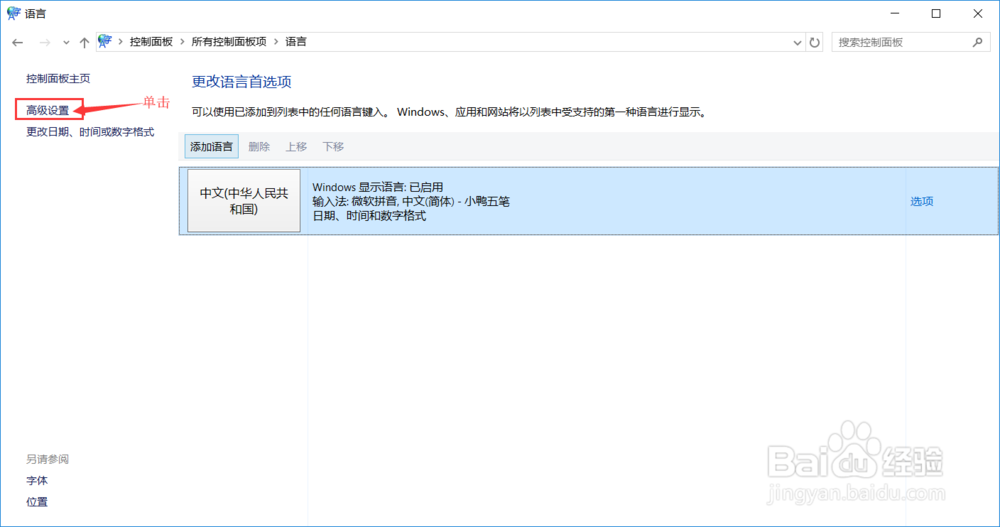This screenshot has width=1000, height=527.
Task: Click the 添加语言 button
Action: 212,147
